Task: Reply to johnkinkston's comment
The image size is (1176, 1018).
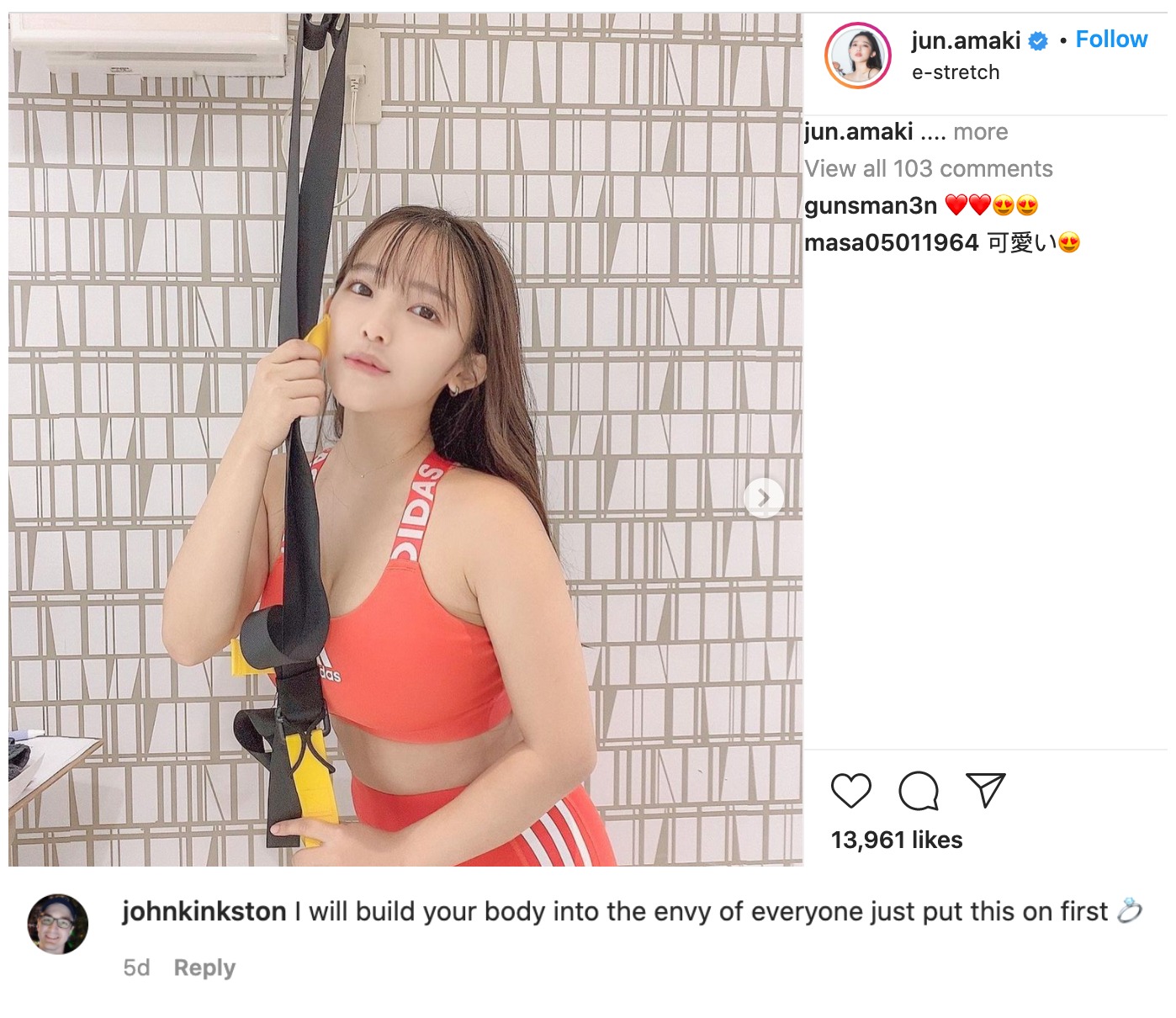Action: coord(204,968)
